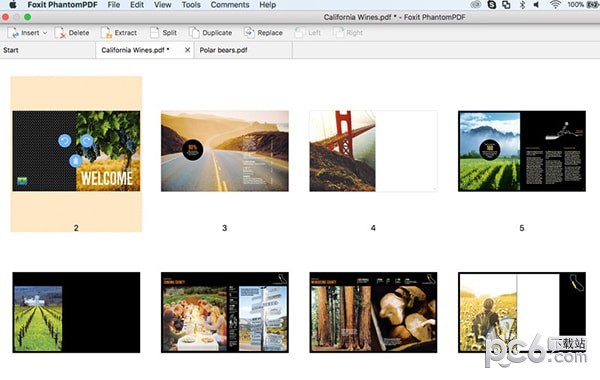Click the volume menu bar icon
The width and height of the screenshot is (600, 380).
click(x=536, y=5)
